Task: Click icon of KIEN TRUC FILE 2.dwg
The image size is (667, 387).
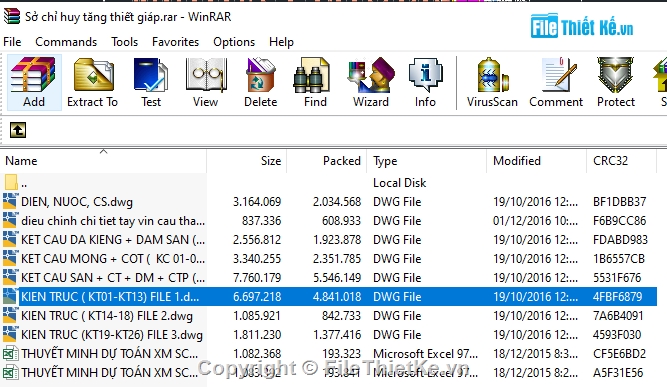Action: [10, 315]
